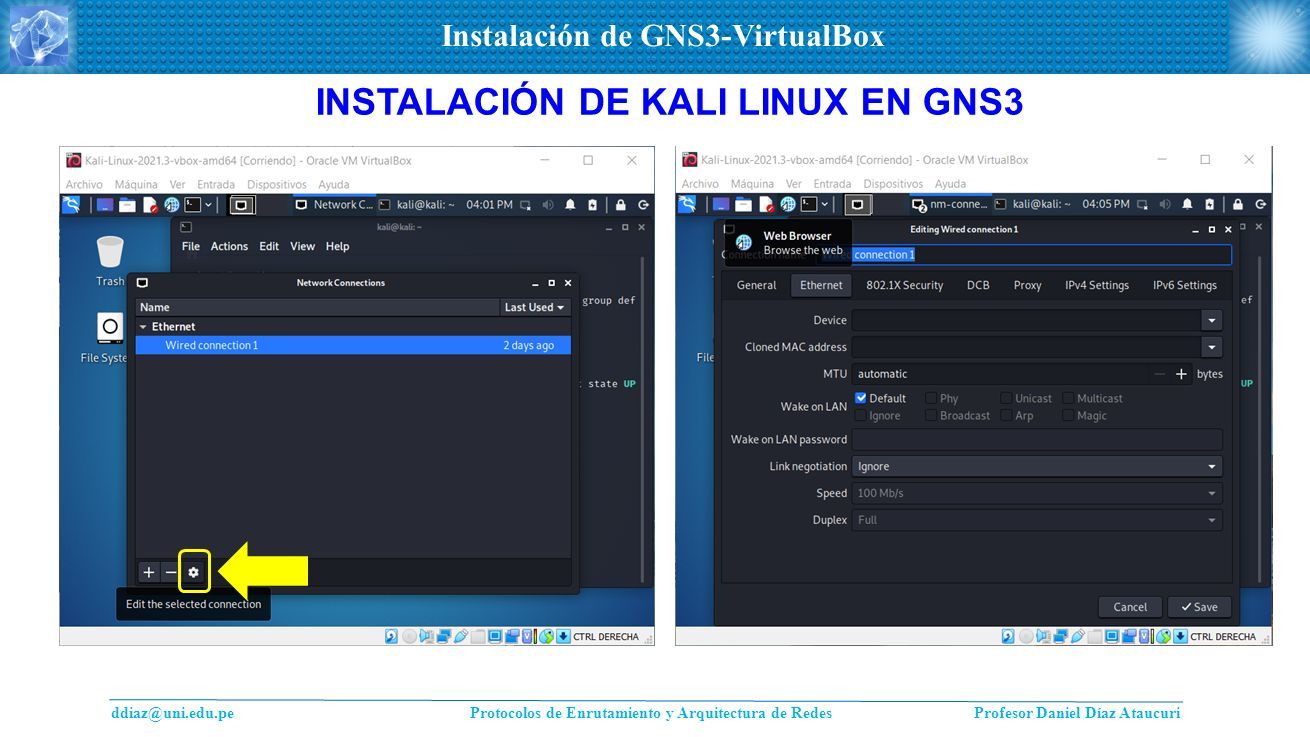The width and height of the screenshot is (1310, 737).
Task: Click the Kali dragon menu icon in left VM
Action: [x=71, y=204]
